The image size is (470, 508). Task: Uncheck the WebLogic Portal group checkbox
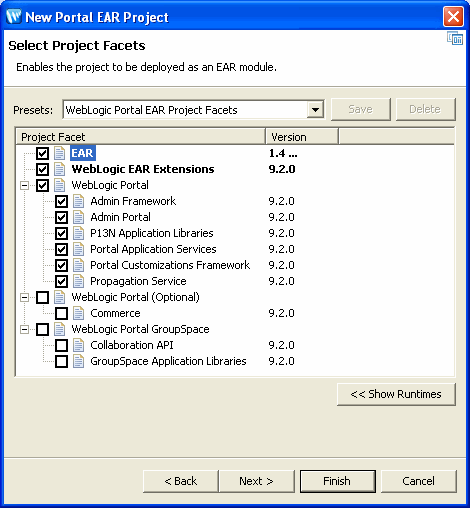coord(42,185)
